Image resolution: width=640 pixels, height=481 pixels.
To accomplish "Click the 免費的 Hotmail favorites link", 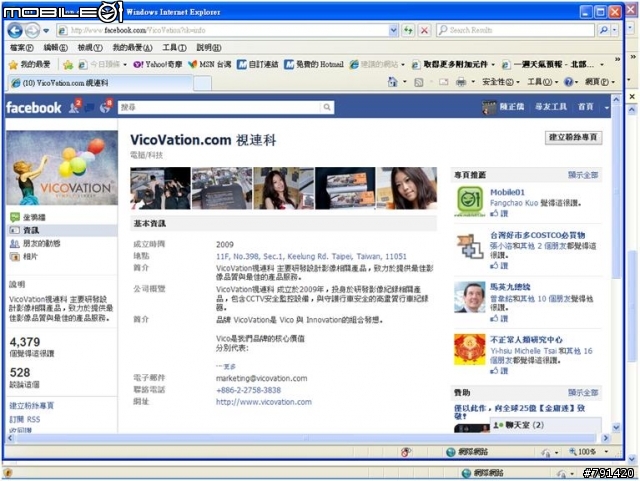I will [x=314, y=65].
